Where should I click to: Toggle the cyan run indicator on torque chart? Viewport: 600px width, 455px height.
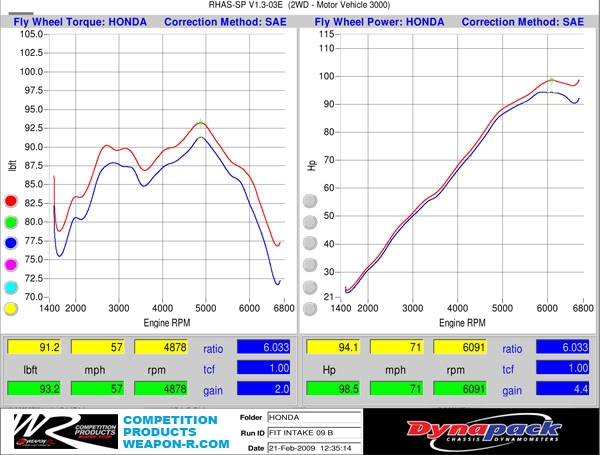pos(11,287)
